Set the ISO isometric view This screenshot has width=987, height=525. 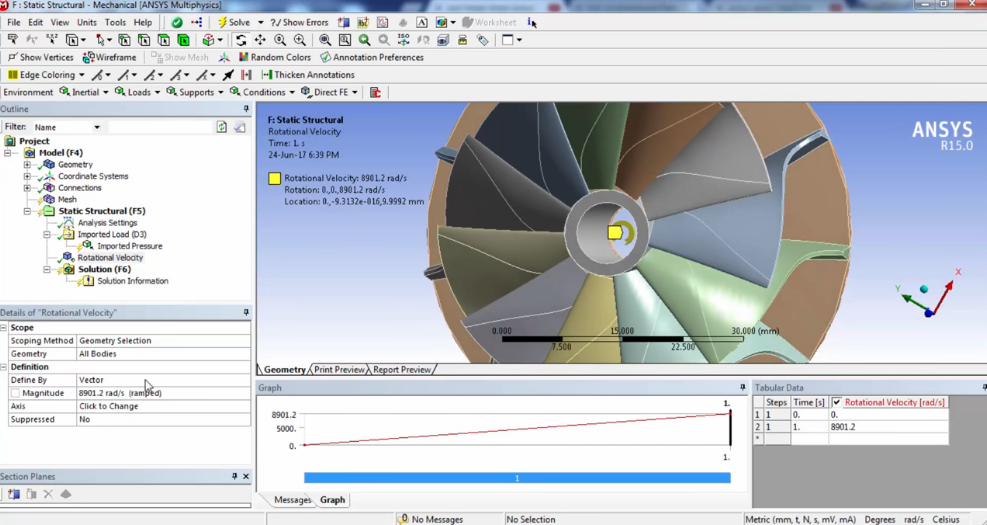coord(403,40)
